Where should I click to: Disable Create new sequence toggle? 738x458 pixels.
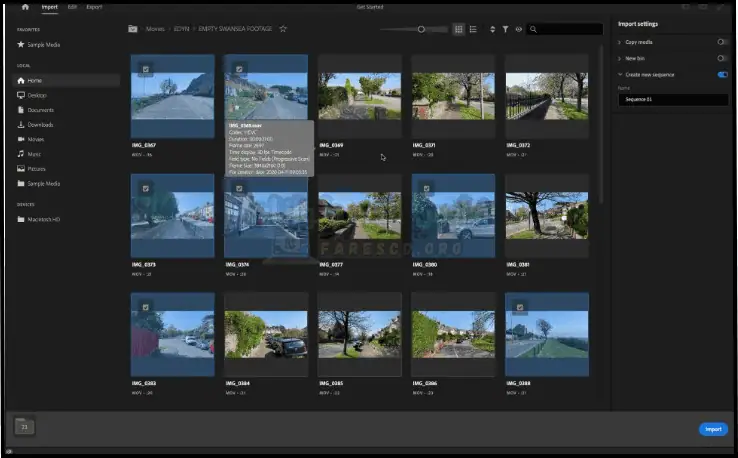pos(722,74)
